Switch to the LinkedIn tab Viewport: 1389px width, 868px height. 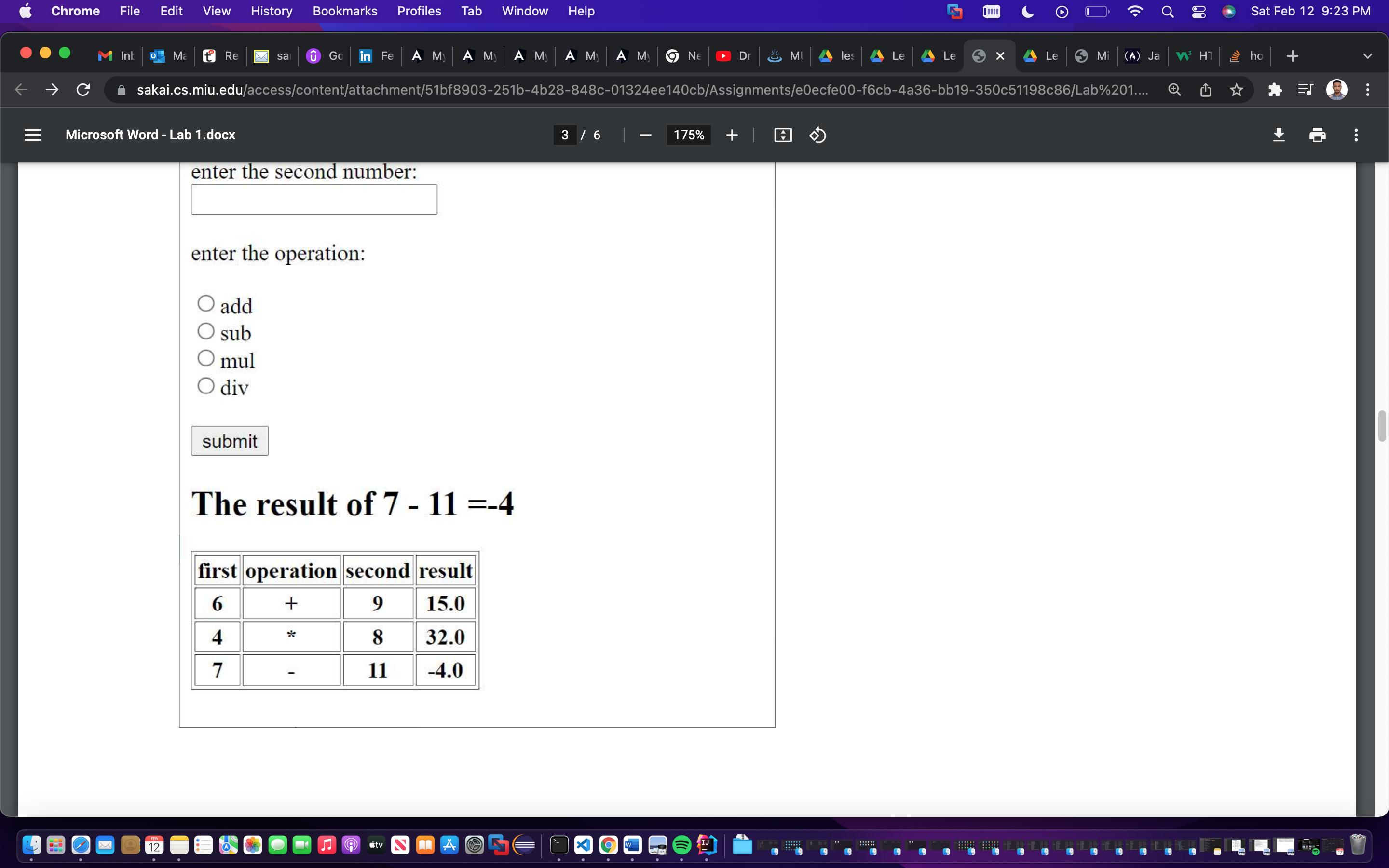click(377, 55)
